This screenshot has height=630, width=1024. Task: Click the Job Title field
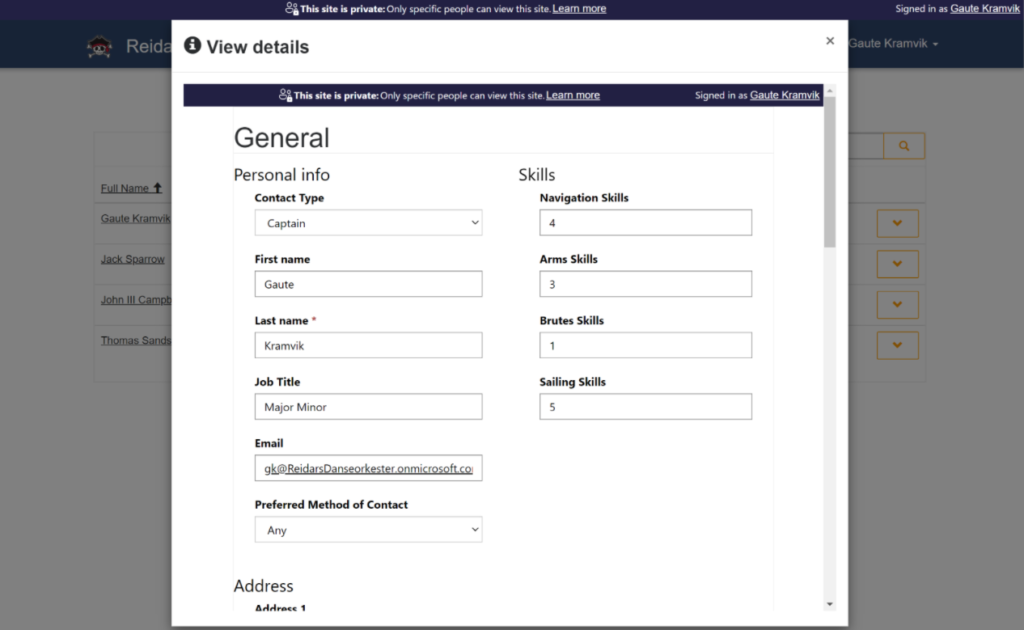tap(368, 407)
